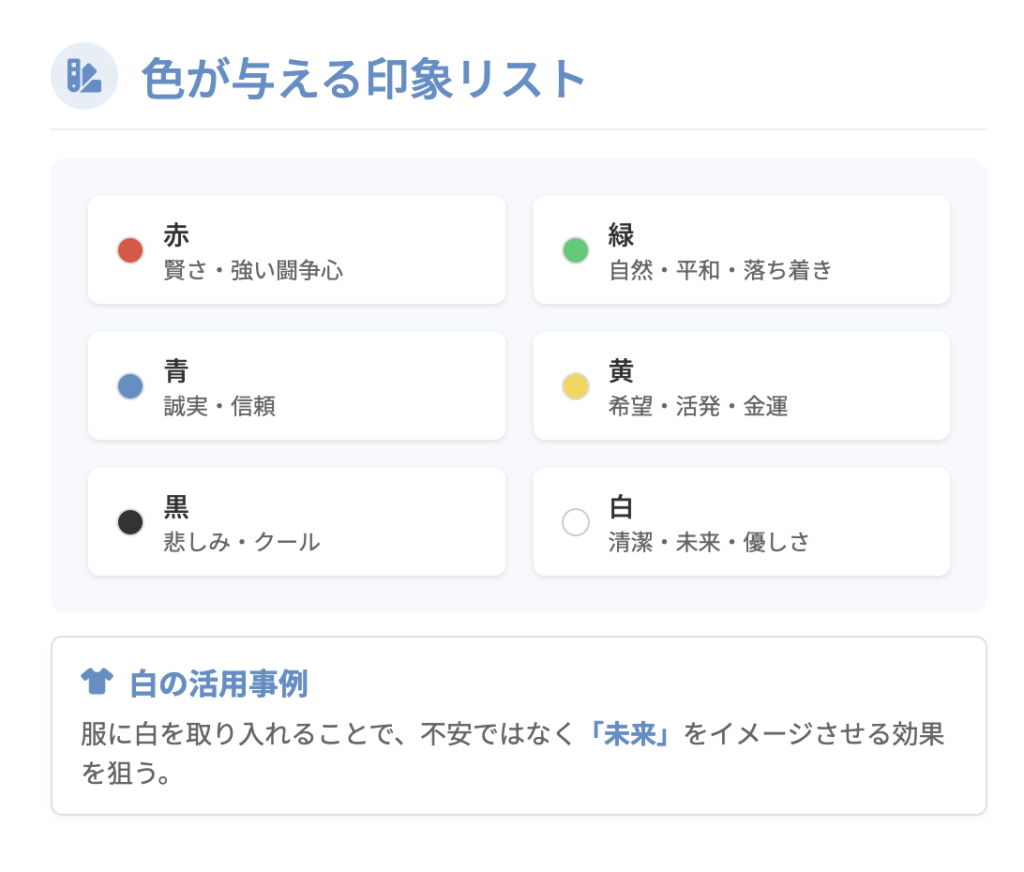Click the T-shirt icon beside 白の活用事例

coord(97,684)
